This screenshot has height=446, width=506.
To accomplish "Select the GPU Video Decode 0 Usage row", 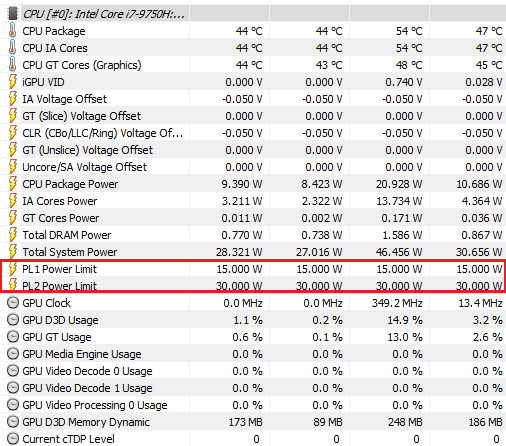I will [x=253, y=371].
